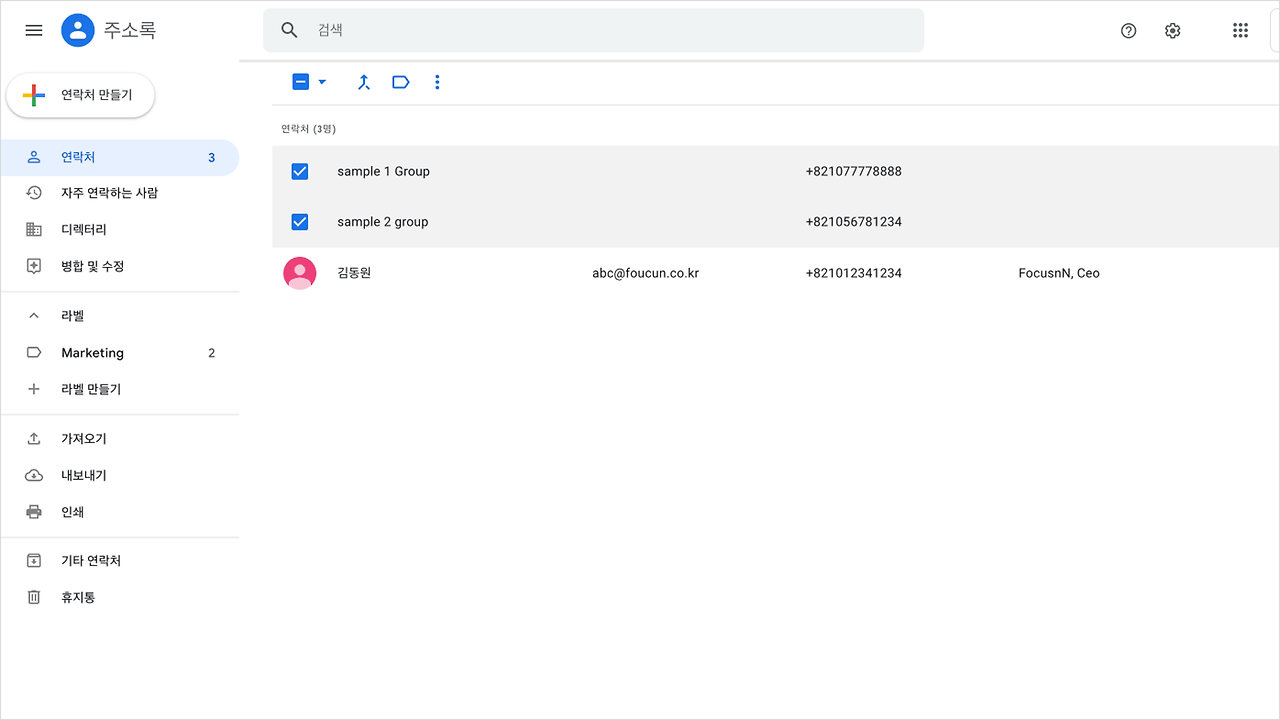This screenshot has height=720, width=1280.
Task: Click the merge contacts toolbar icon
Action: click(364, 82)
